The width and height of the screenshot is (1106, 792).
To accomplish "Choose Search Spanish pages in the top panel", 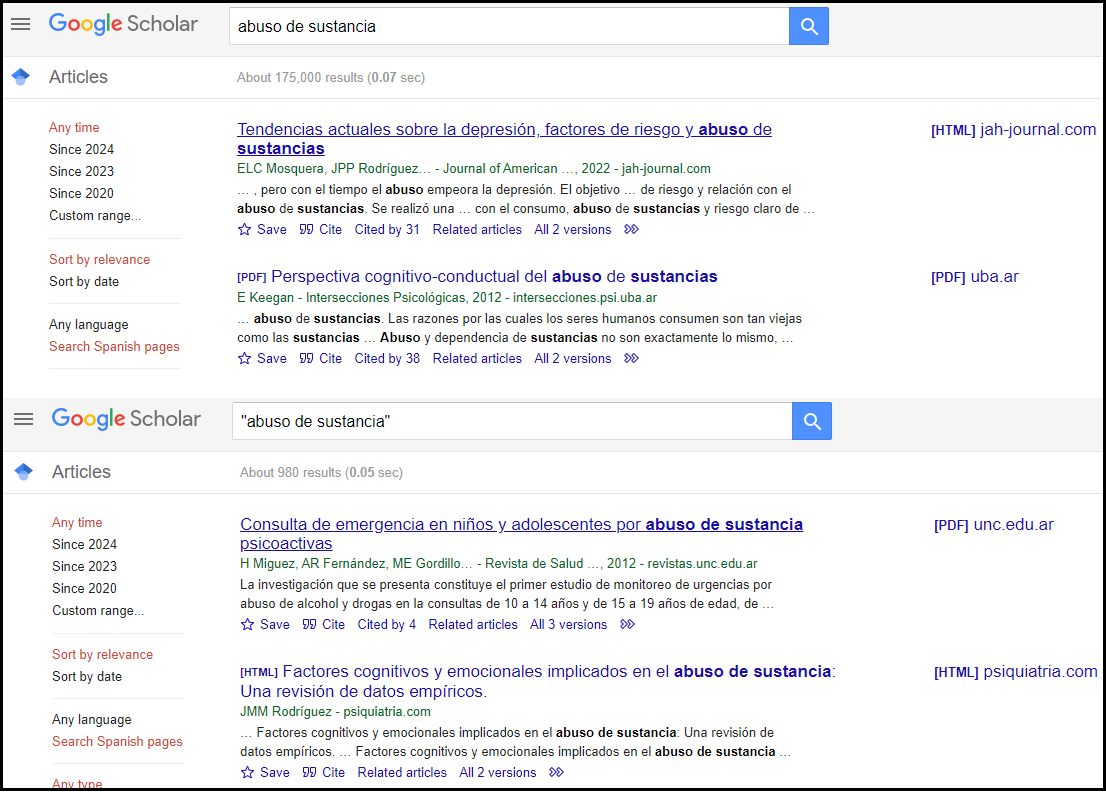I will pos(114,347).
